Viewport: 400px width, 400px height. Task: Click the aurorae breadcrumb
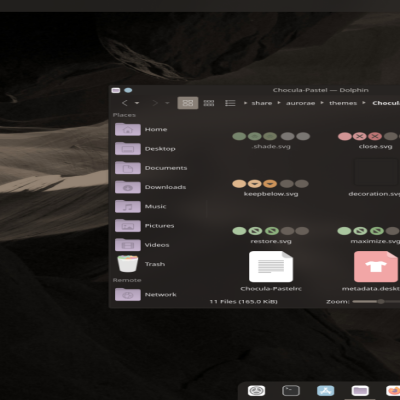tap(300, 103)
